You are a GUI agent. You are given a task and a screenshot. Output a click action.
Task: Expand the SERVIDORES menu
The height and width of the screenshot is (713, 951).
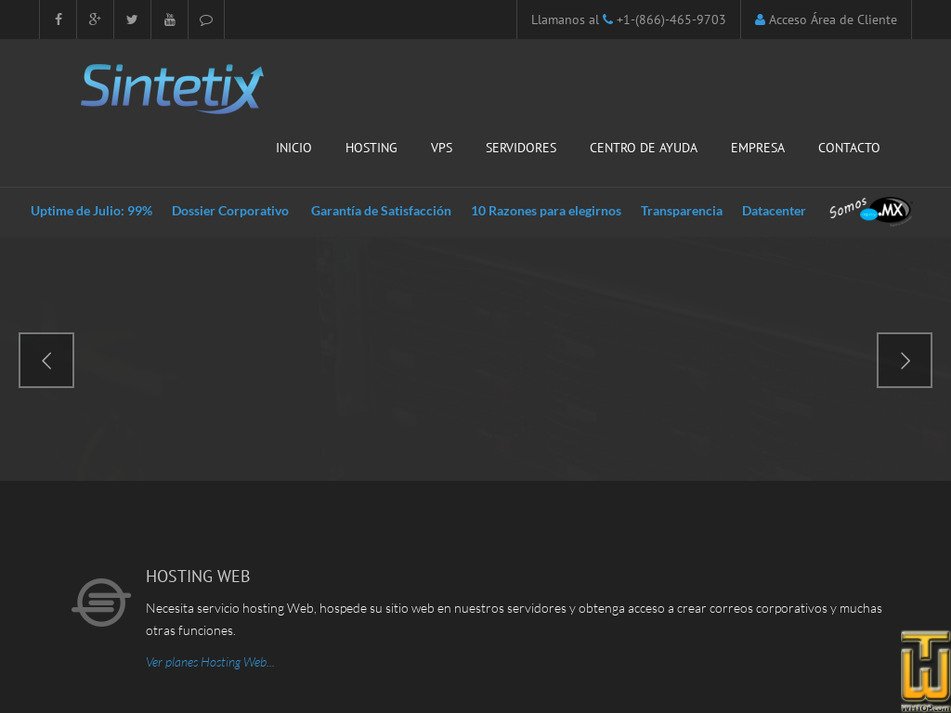pyautogui.click(x=520, y=148)
